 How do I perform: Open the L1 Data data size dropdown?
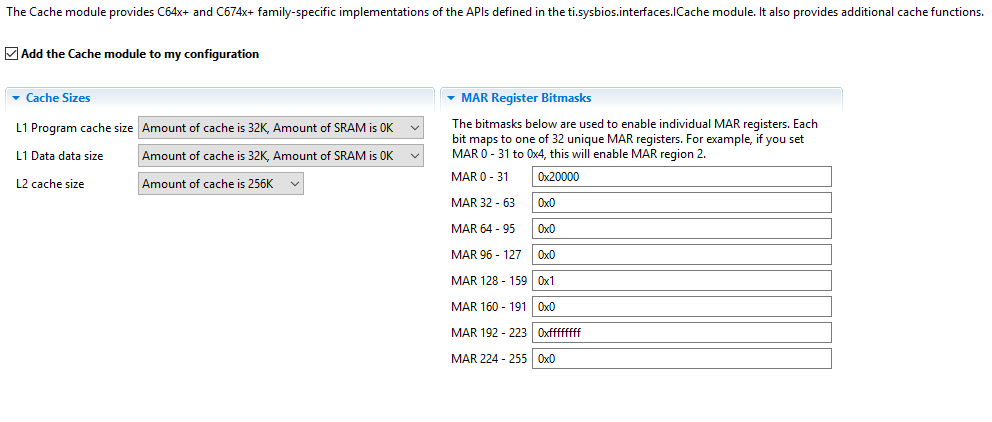281,156
